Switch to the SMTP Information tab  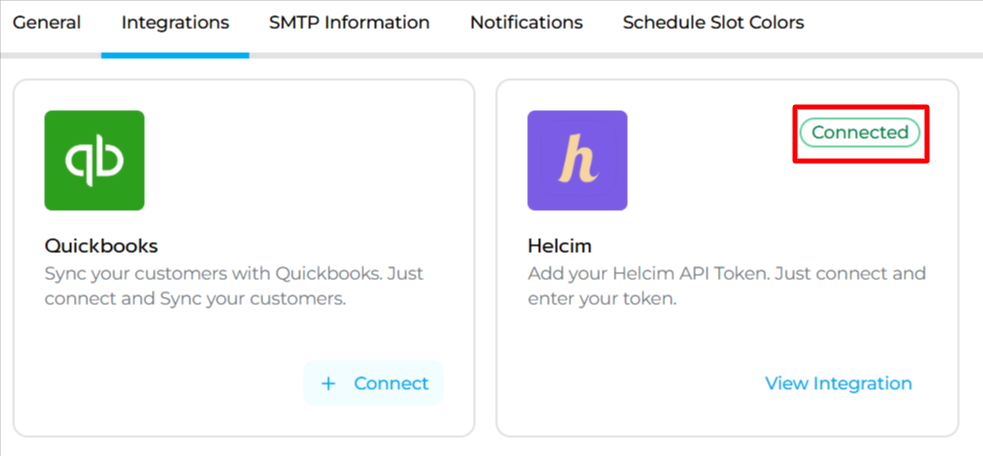tap(349, 22)
